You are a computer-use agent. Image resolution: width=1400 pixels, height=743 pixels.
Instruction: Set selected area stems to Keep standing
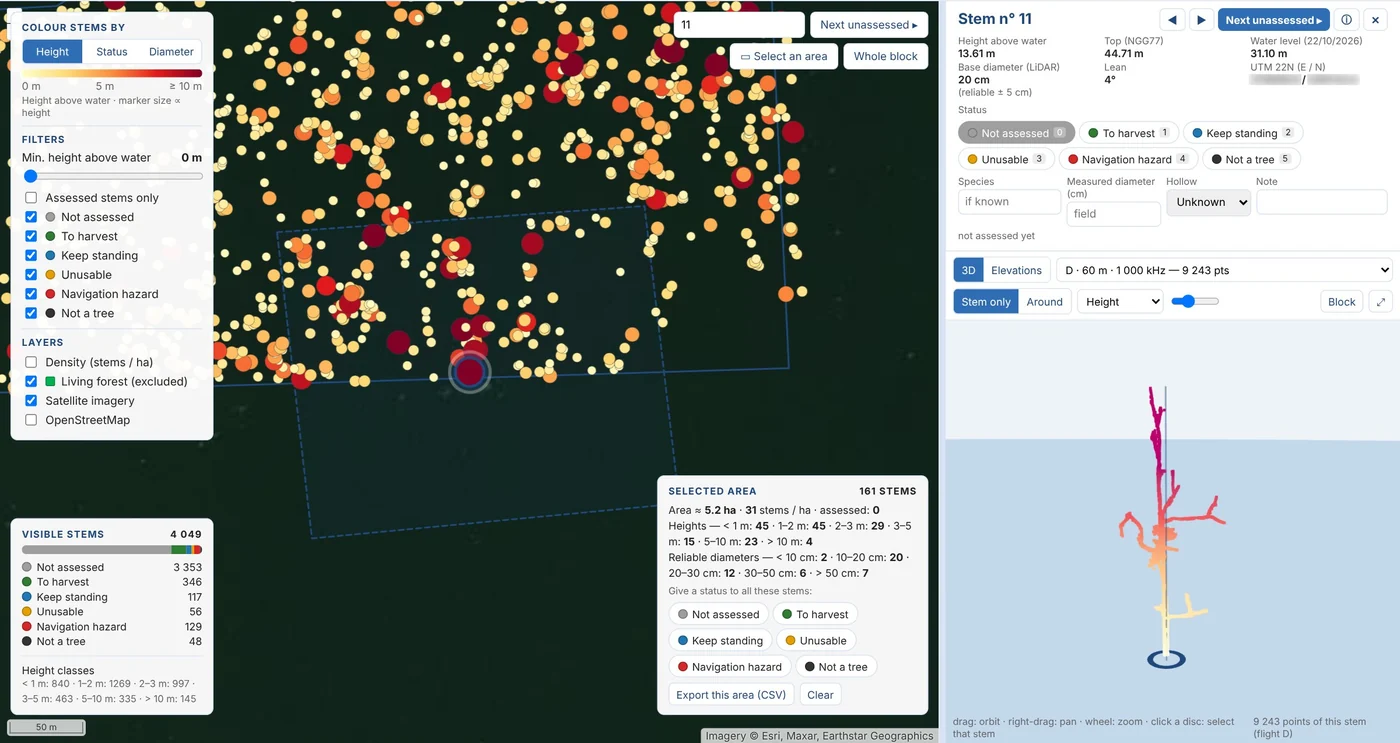[x=720, y=641]
